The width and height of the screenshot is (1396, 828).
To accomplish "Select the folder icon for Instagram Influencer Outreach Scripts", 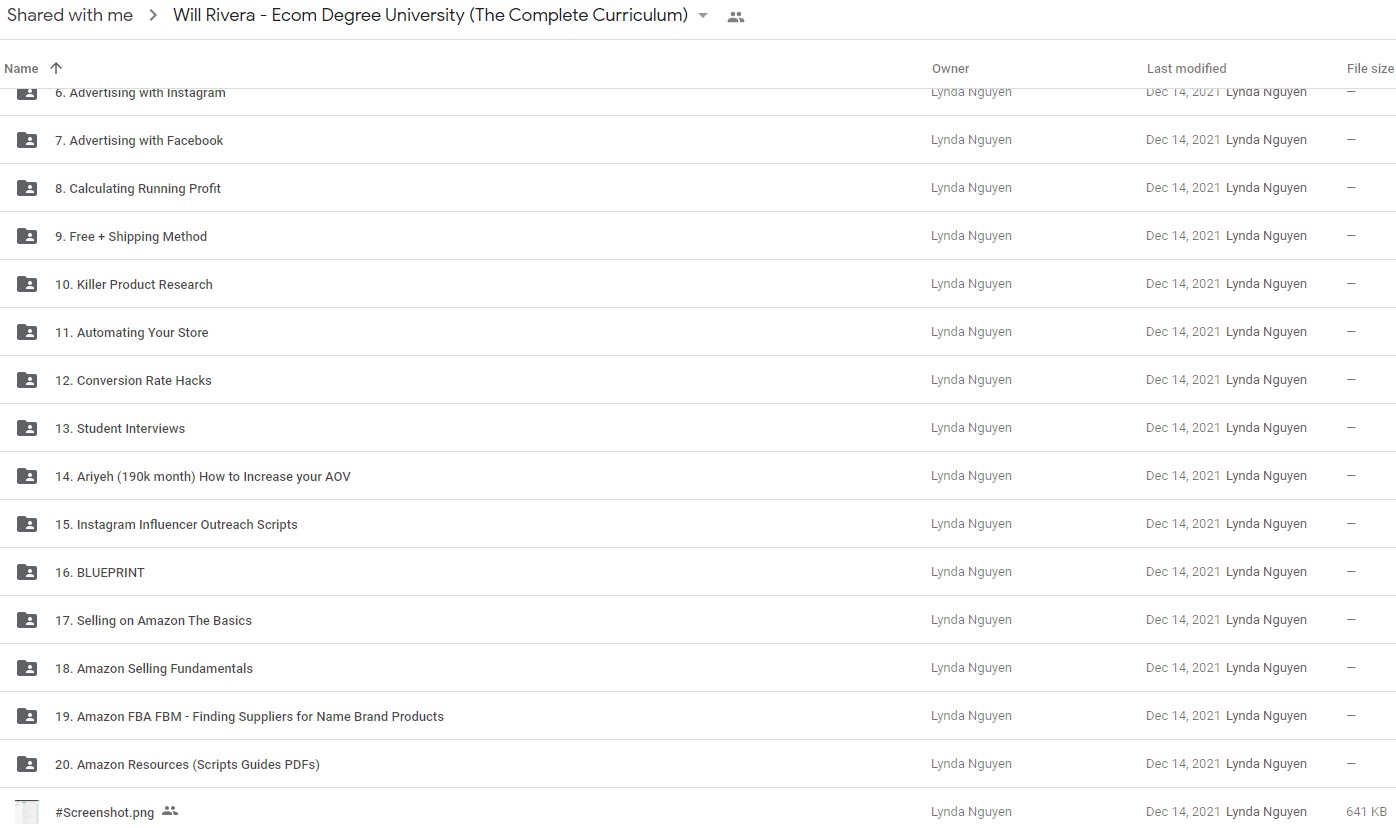I will 27,524.
